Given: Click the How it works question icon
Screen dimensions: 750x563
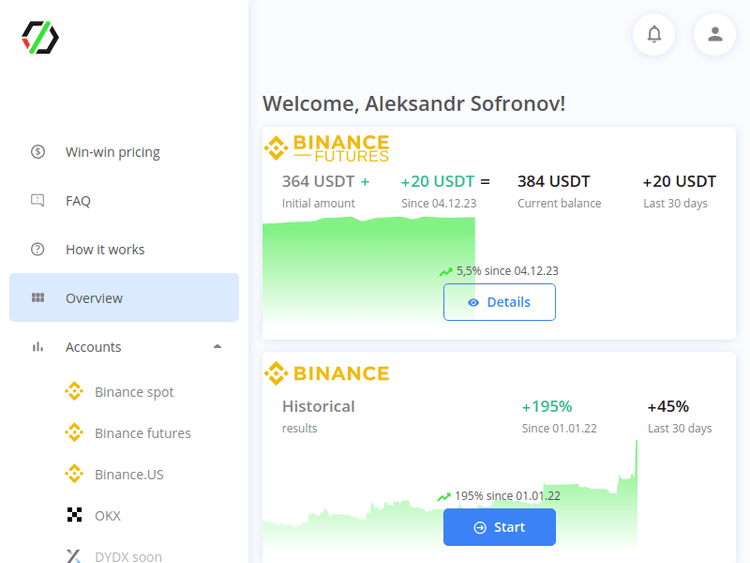Looking at the screenshot, I should pos(38,249).
